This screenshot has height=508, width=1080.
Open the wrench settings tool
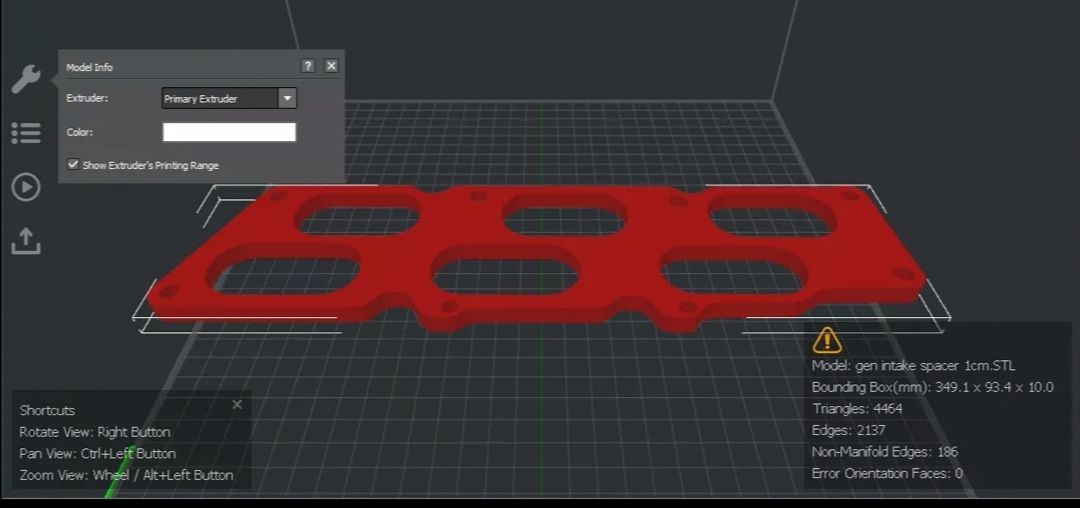coord(26,79)
